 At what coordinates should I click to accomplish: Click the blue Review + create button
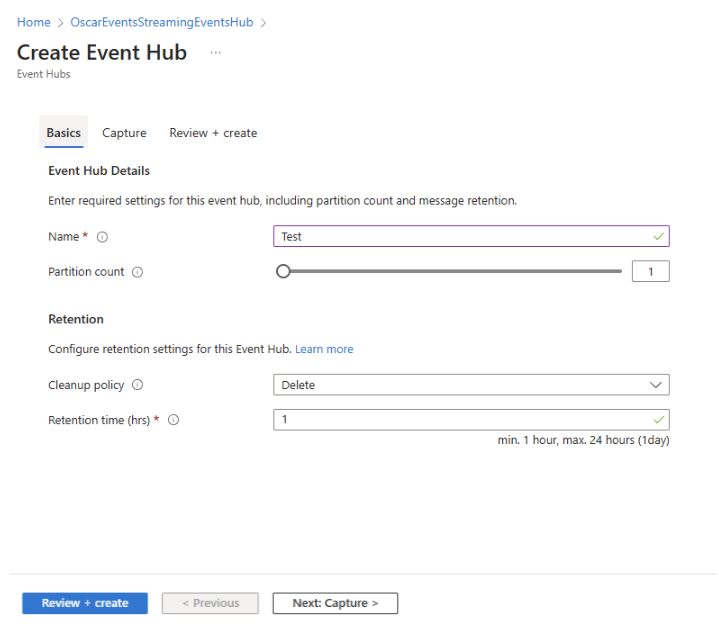coord(85,603)
